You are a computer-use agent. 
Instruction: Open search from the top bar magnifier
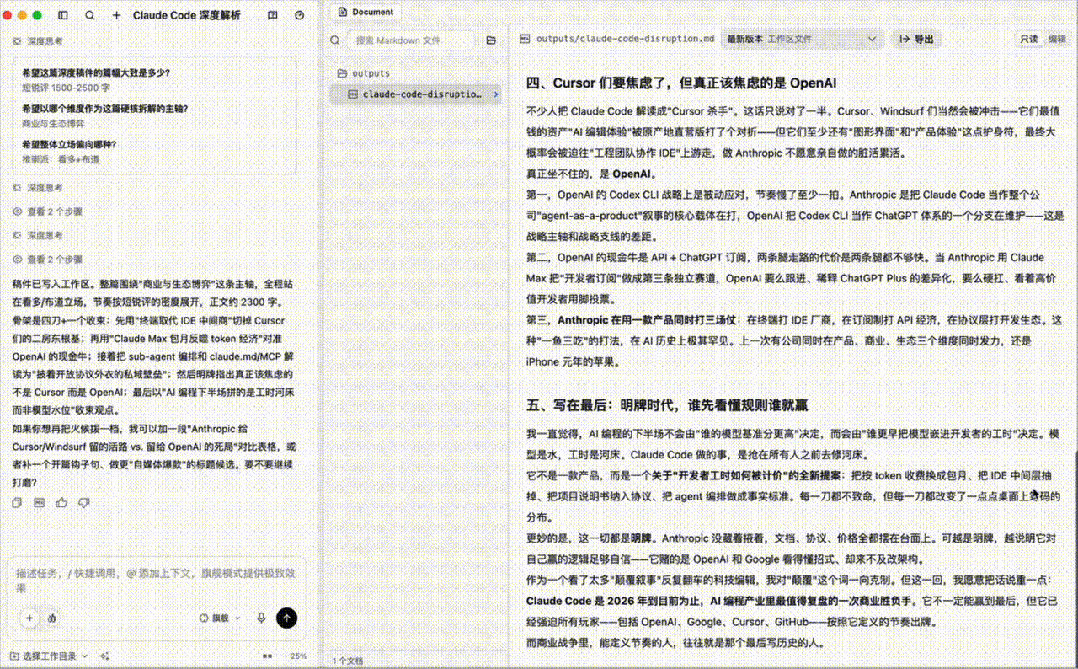click(89, 15)
